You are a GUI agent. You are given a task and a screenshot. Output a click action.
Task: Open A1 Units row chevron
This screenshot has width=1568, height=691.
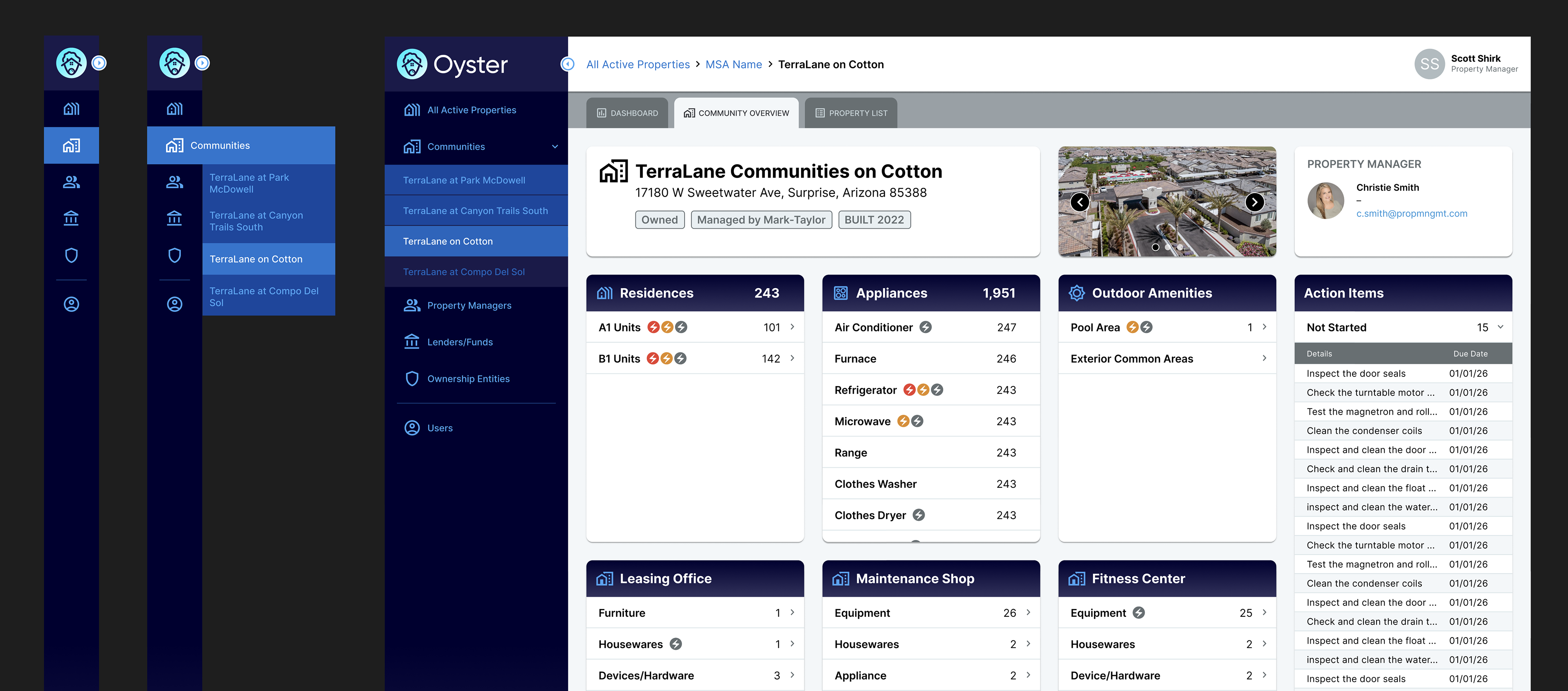click(792, 327)
